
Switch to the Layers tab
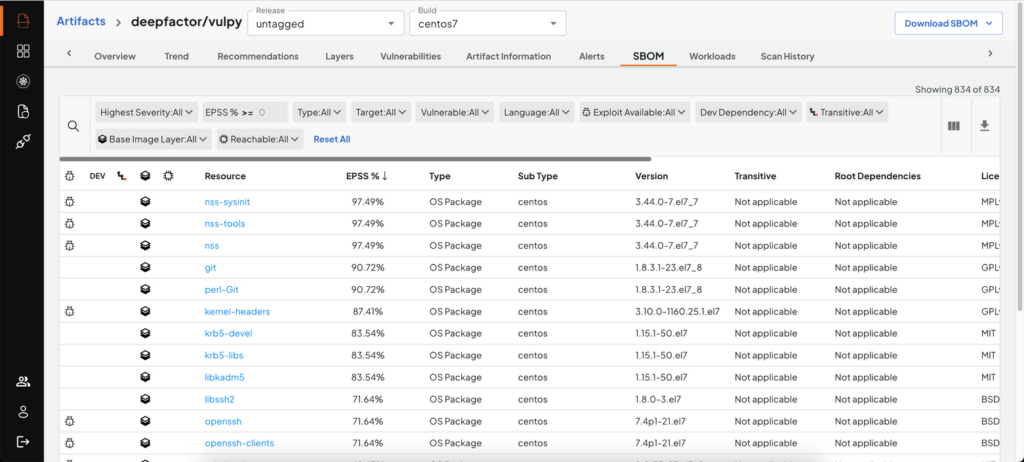tap(340, 56)
